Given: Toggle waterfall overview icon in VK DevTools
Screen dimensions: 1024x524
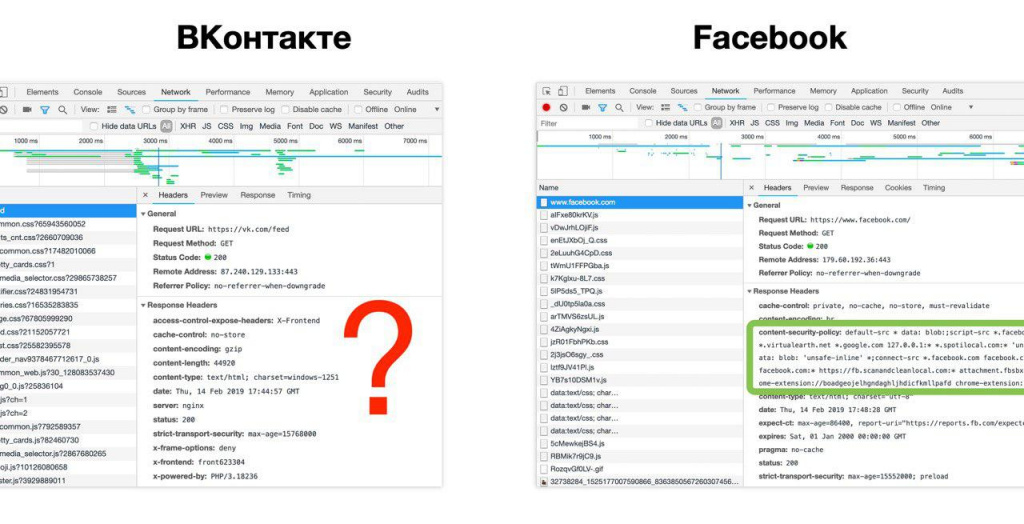Looking at the screenshot, I should click(x=129, y=110).
